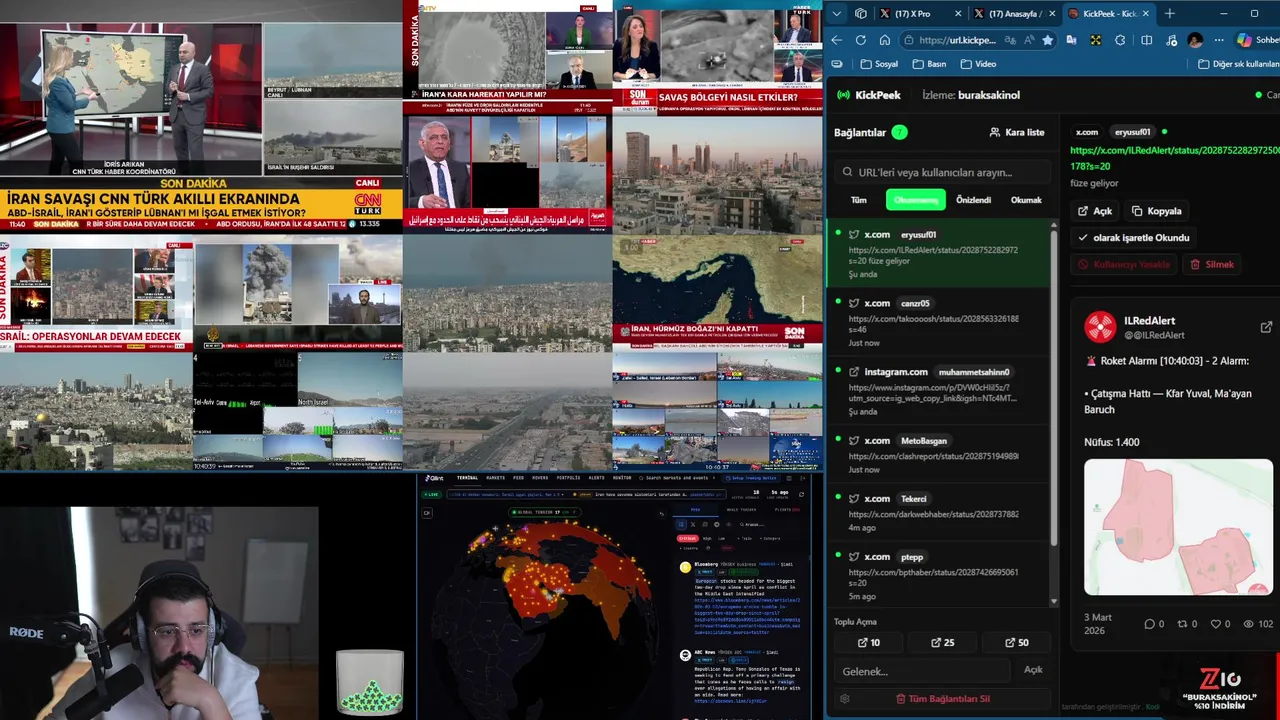Viewport: 1280px width, 720px height.
Task: Select the Önizlendi filter tab
Action: 973,200
